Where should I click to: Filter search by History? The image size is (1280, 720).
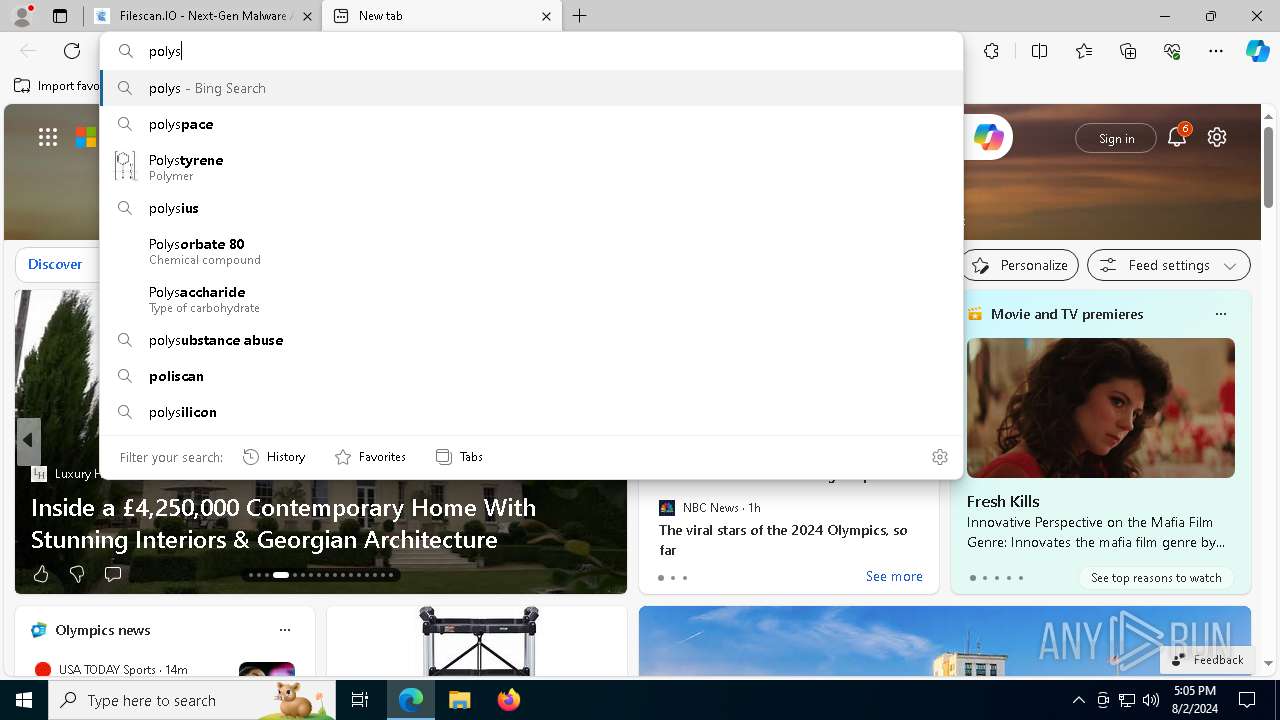coord(274,457)
